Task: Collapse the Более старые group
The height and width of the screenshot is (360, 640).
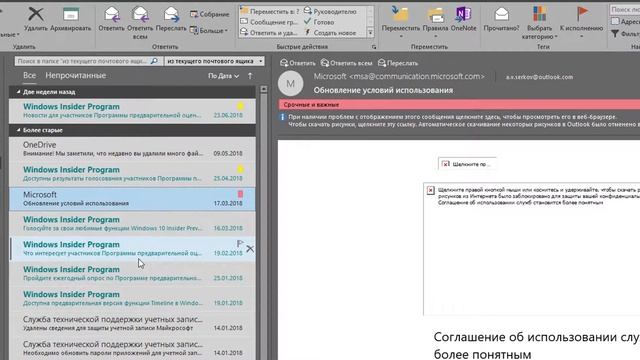Action: [18, 130]
